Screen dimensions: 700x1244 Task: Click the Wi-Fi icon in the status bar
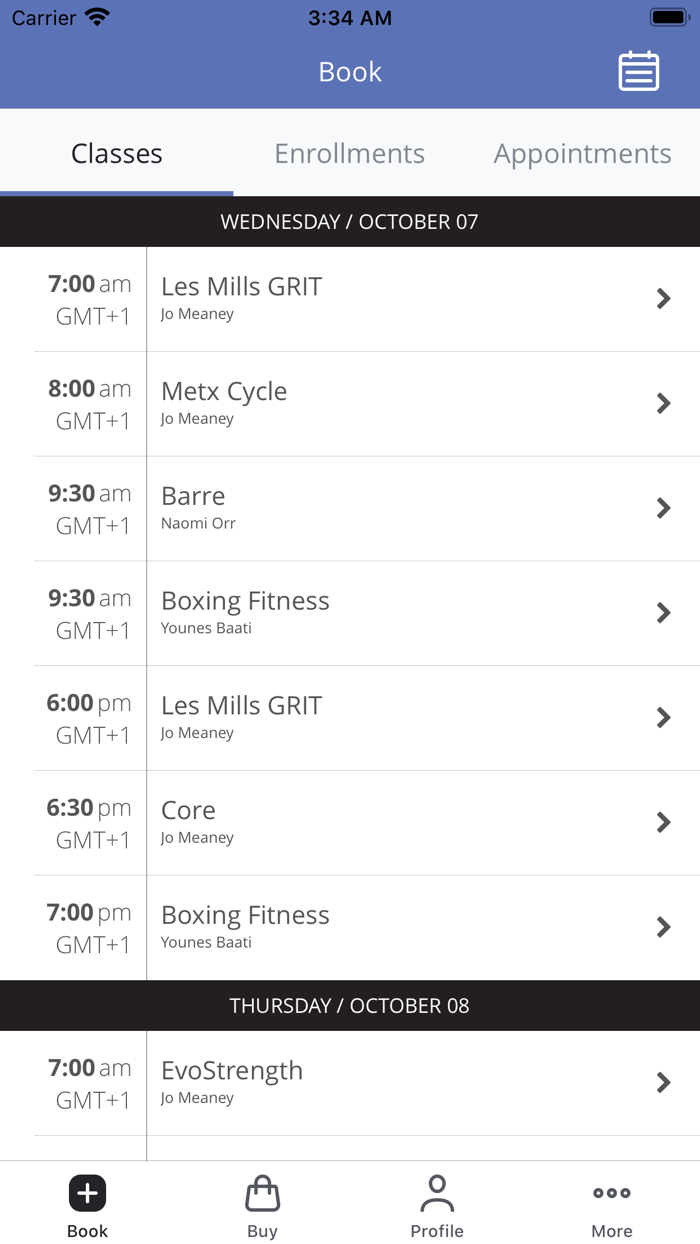pos(95,16)
